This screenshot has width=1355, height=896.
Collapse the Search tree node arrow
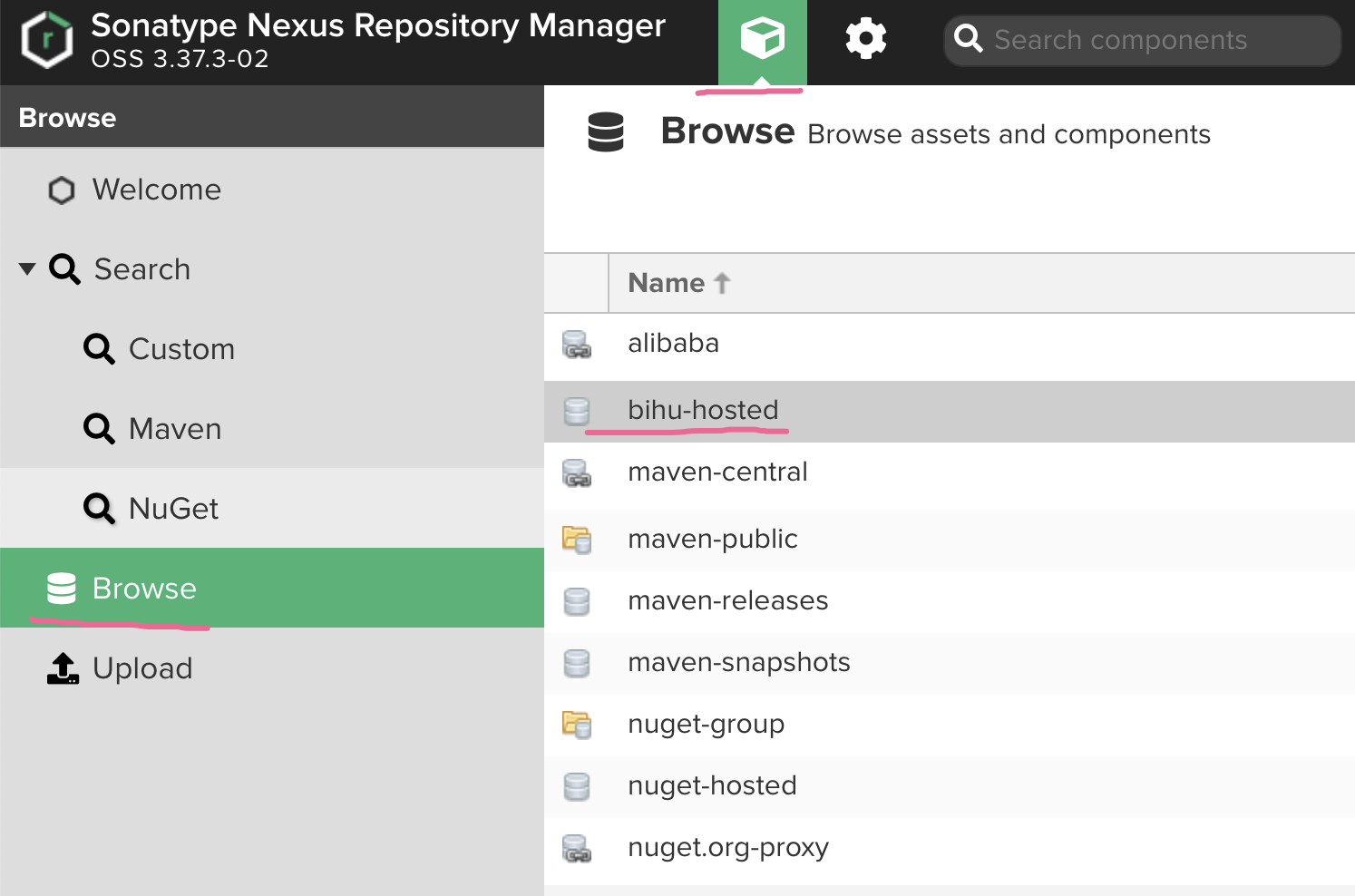(27, 268)
